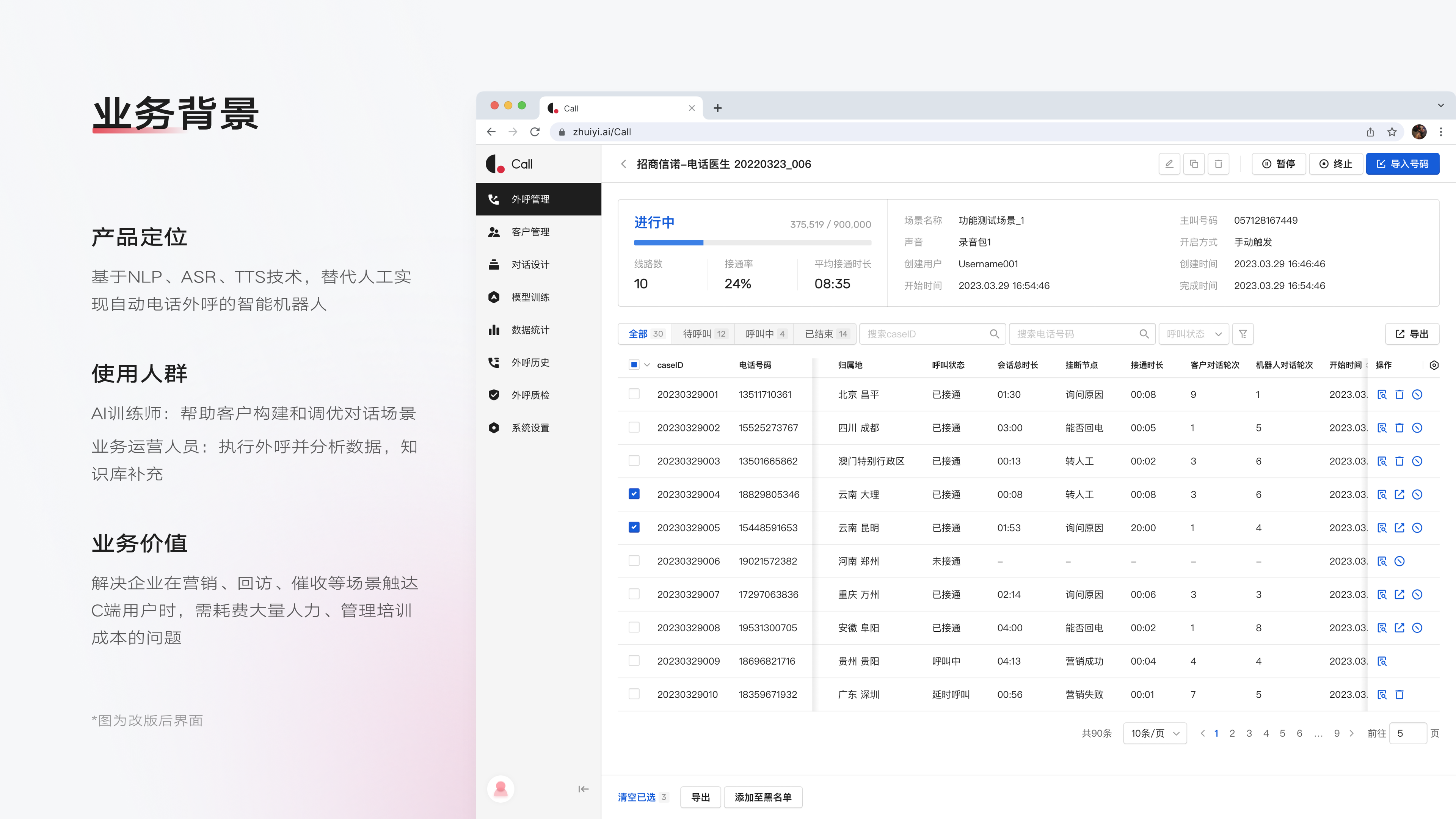Click the blue 导入号码 button

pos(1402,164)
